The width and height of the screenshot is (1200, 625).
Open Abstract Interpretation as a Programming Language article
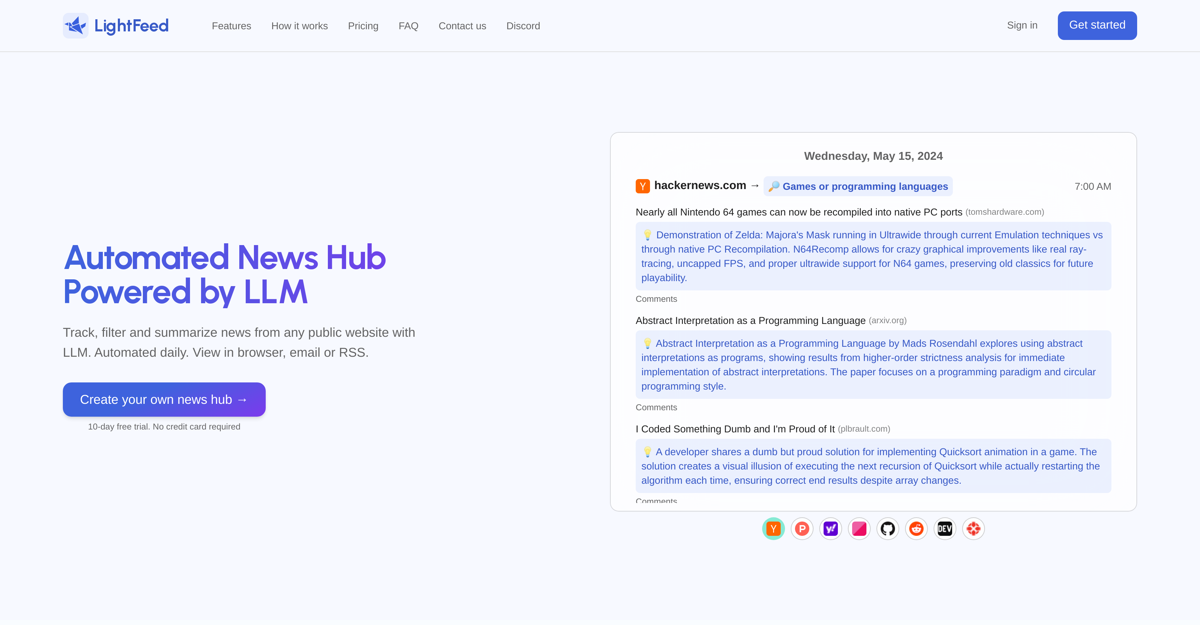click(751, 321)
